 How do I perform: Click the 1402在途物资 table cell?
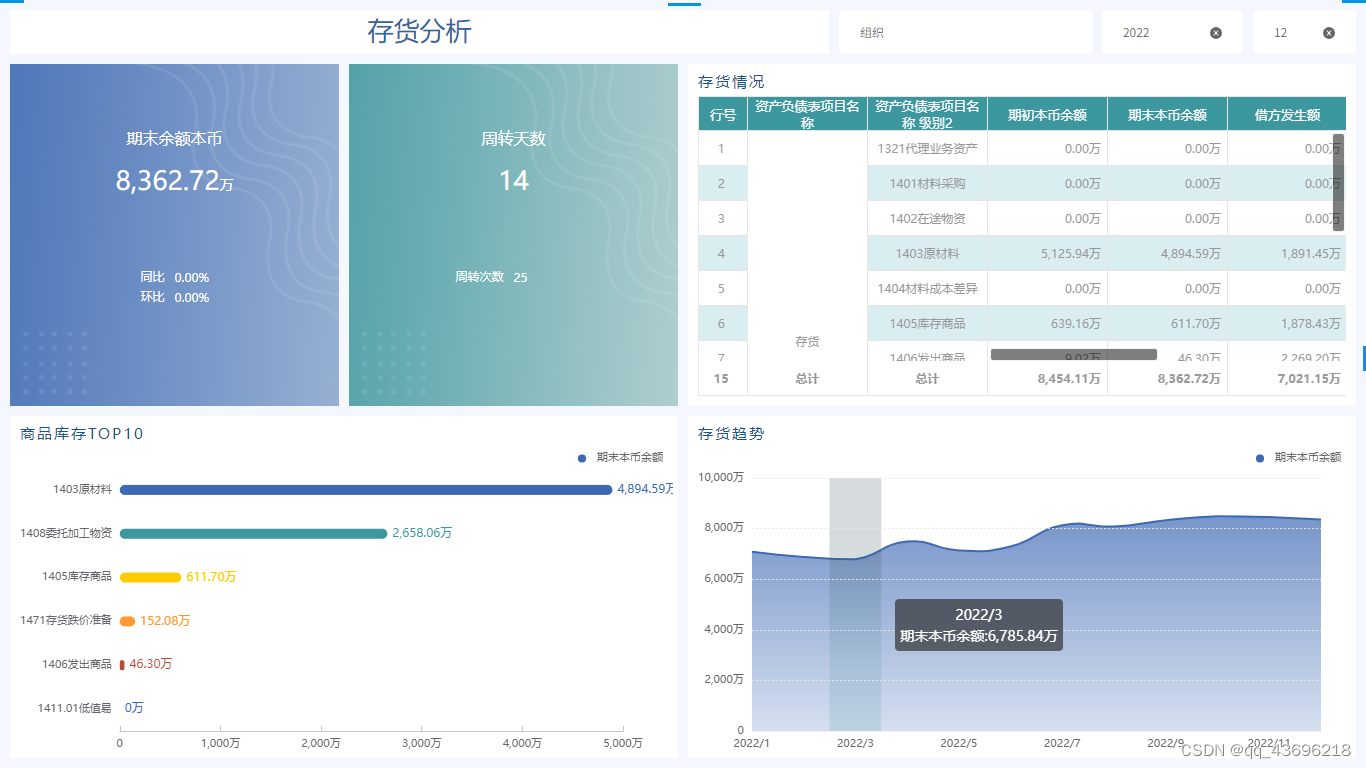pyautogui.click(x=927, y=218)
